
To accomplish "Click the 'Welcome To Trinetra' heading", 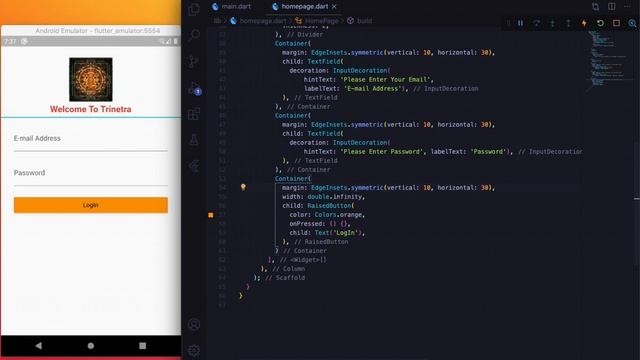I will point(91,109).
